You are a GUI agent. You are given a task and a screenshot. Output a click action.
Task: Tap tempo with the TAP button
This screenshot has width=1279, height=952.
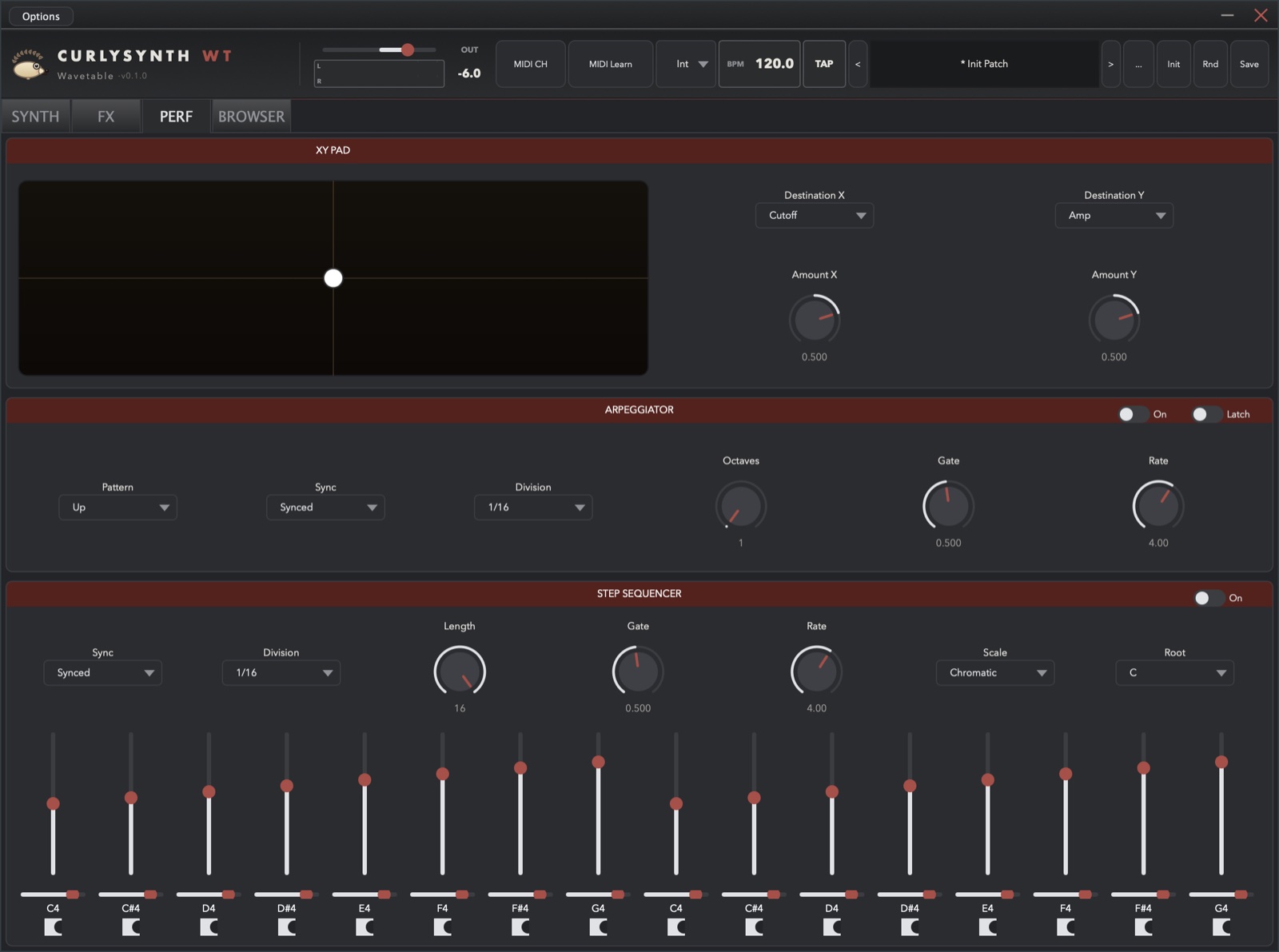coord(824,64)
